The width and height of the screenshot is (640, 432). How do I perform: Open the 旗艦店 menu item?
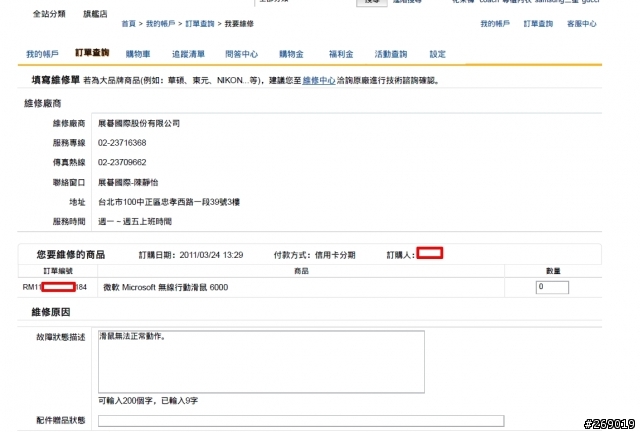95,14
